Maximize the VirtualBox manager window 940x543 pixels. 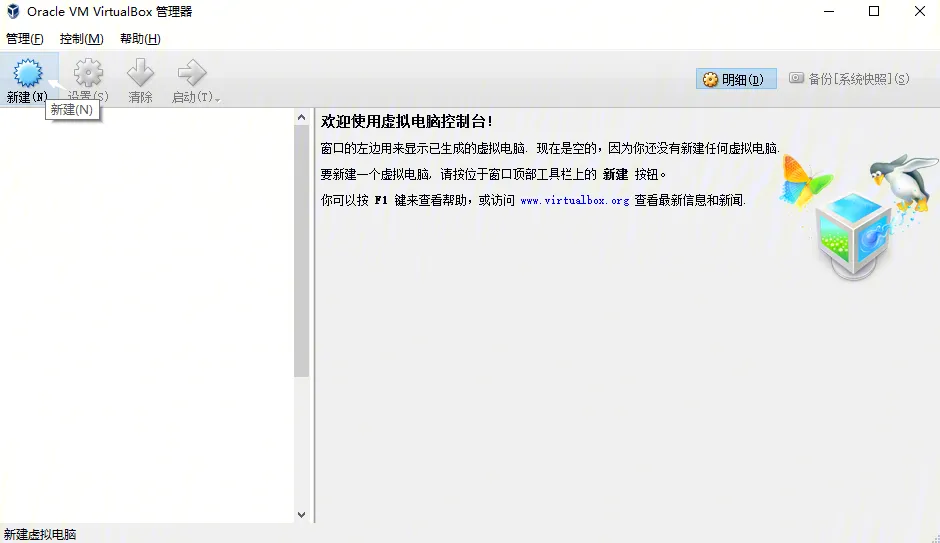tap(874, 12)
